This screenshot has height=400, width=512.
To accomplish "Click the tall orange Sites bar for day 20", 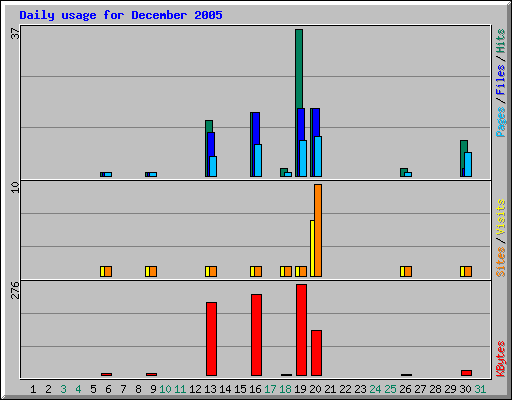I will (318, 230).
